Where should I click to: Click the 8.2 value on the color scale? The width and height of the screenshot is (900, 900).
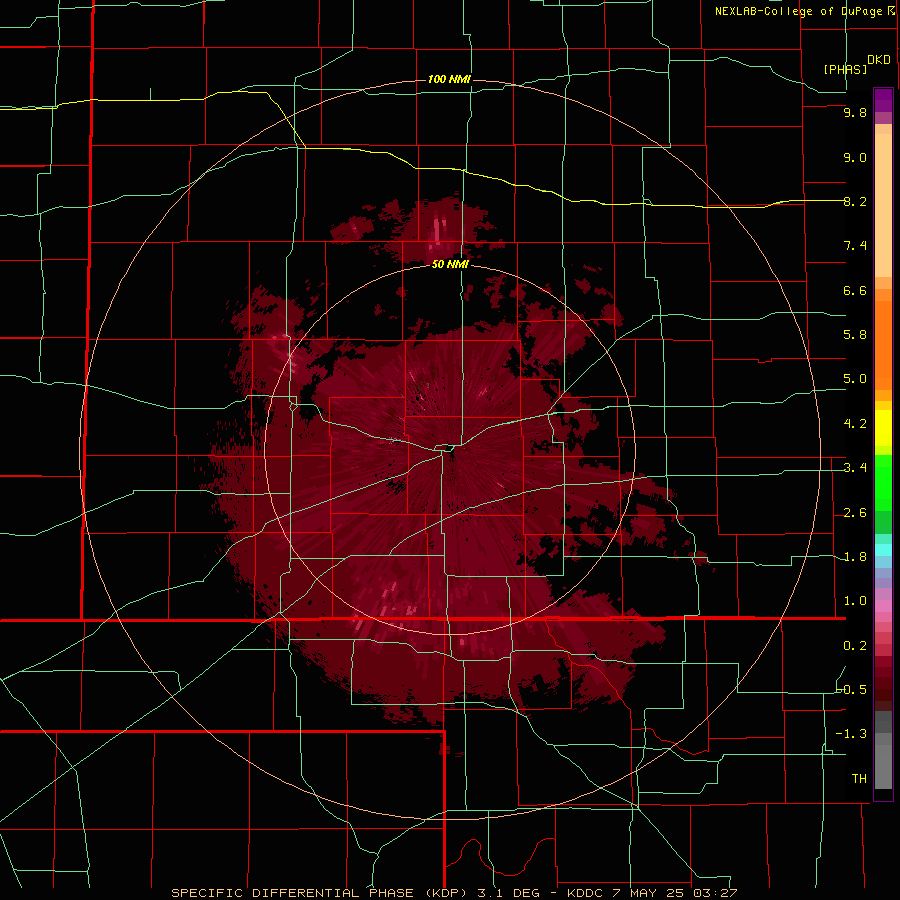(855, 201)
